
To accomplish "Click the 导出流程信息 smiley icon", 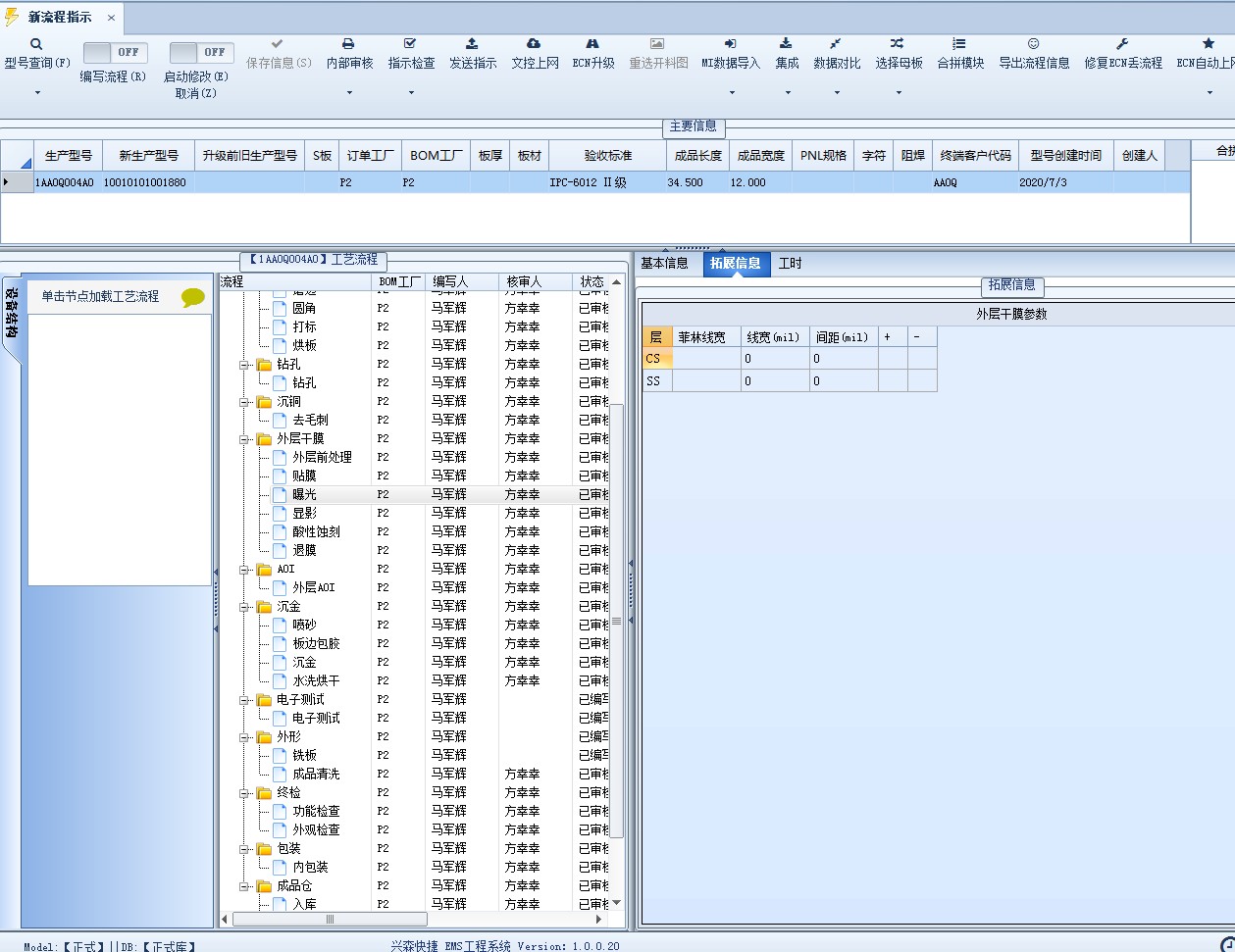I will click(1034, 44).
